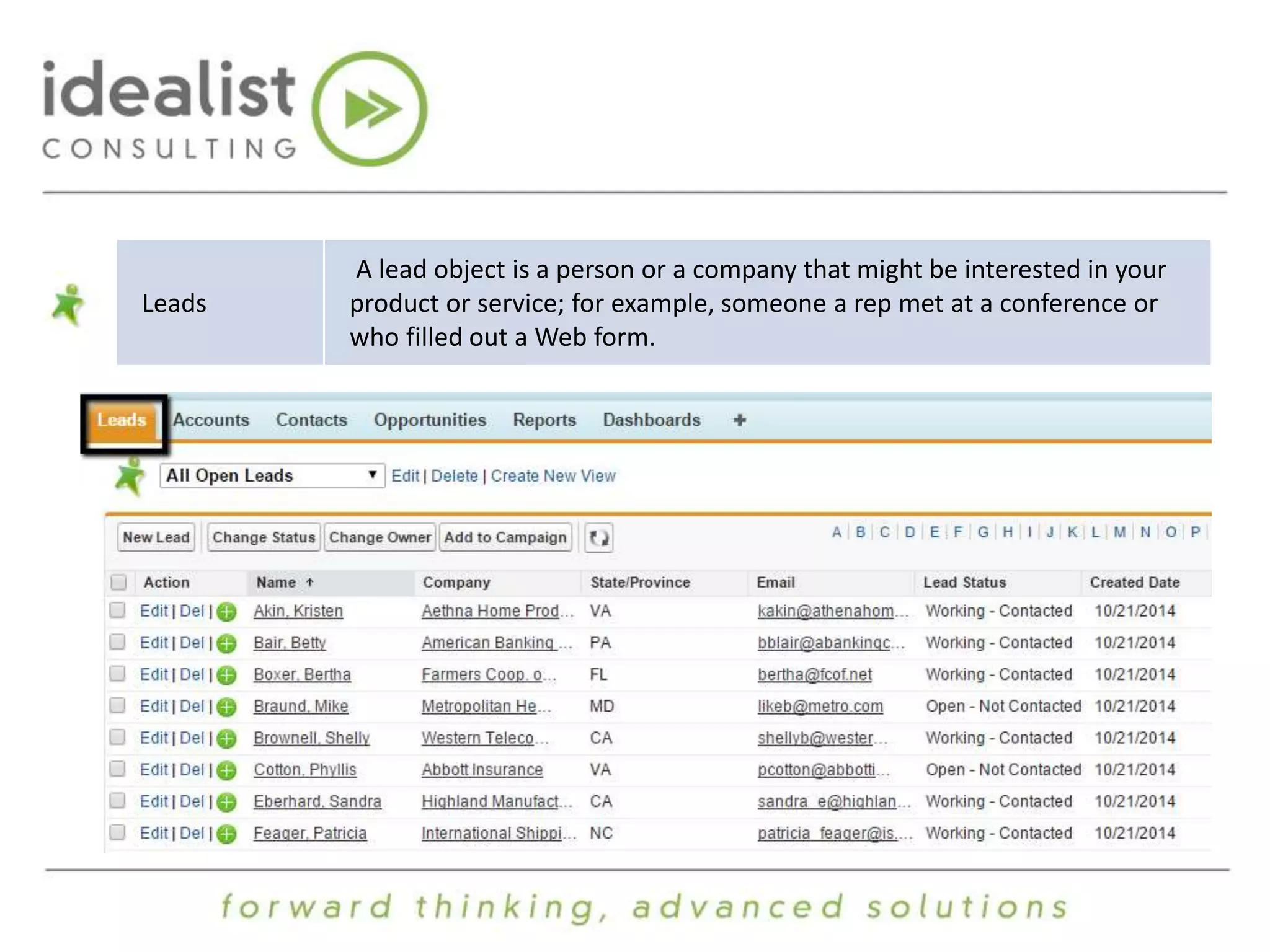1270x952 pixels.
Task: Open the All Open Leads view dropdown
Action: pyautogui.click(x=272, y=475)
